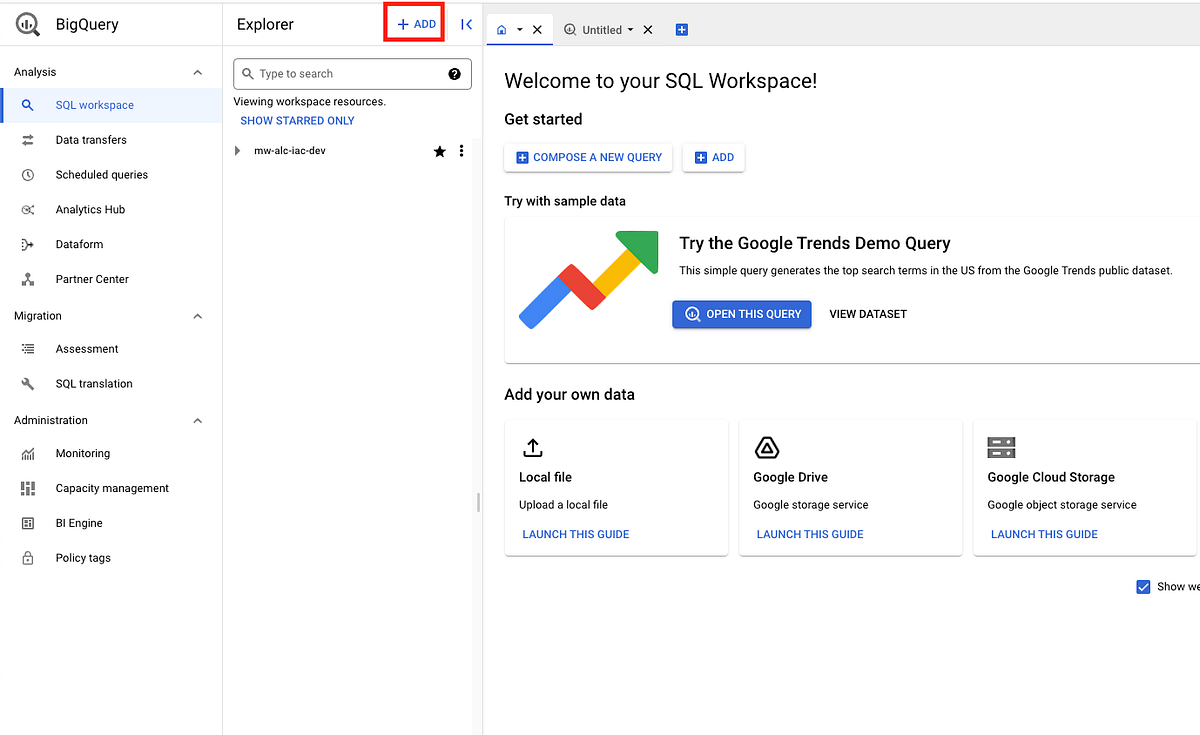The height and width of the screenshot is (735, 1200).
Task: Open a new editor tab with the plus icon
Action: [x=682, y=29]
